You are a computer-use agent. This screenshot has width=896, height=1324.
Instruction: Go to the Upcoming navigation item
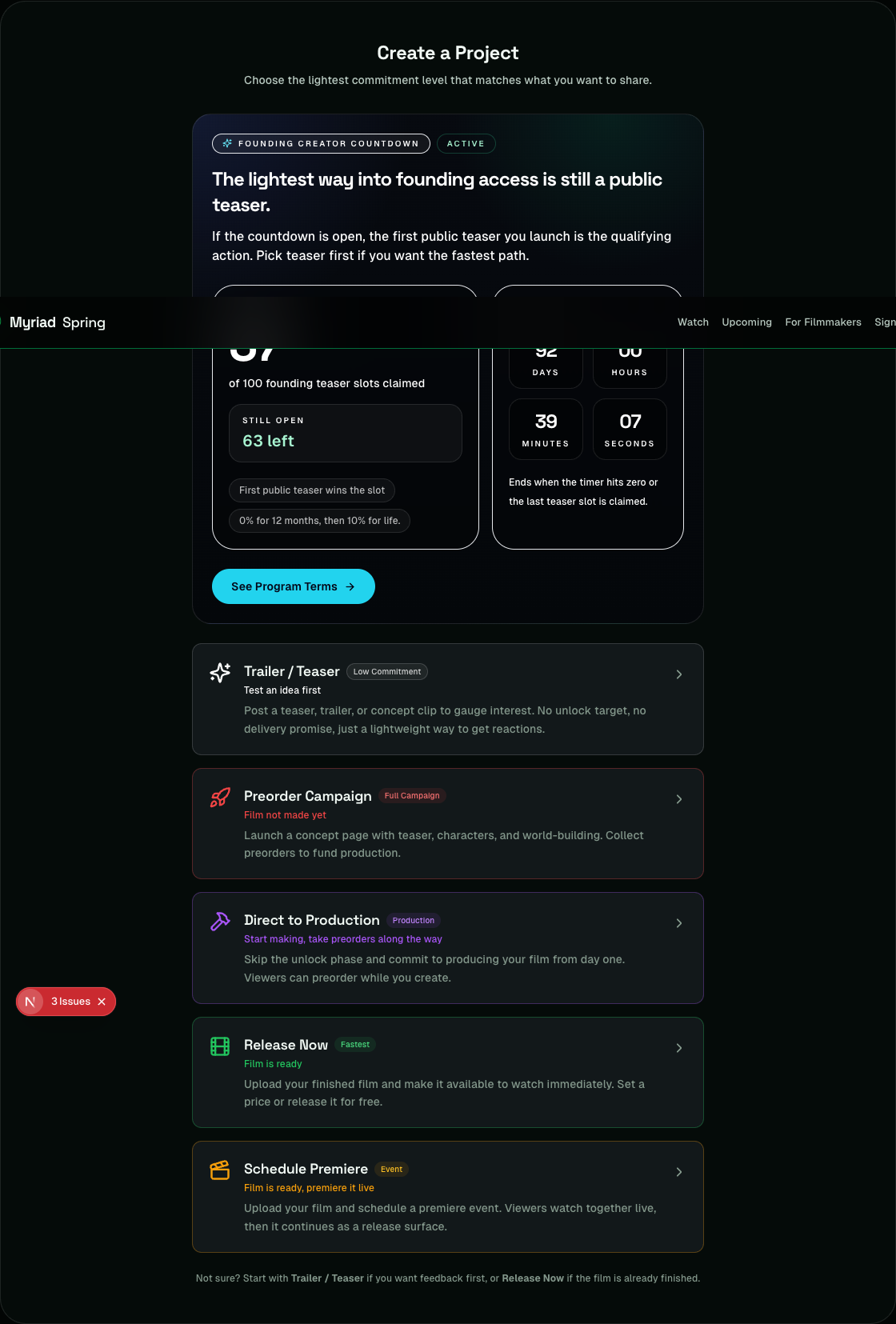click(x=746, y=322)
